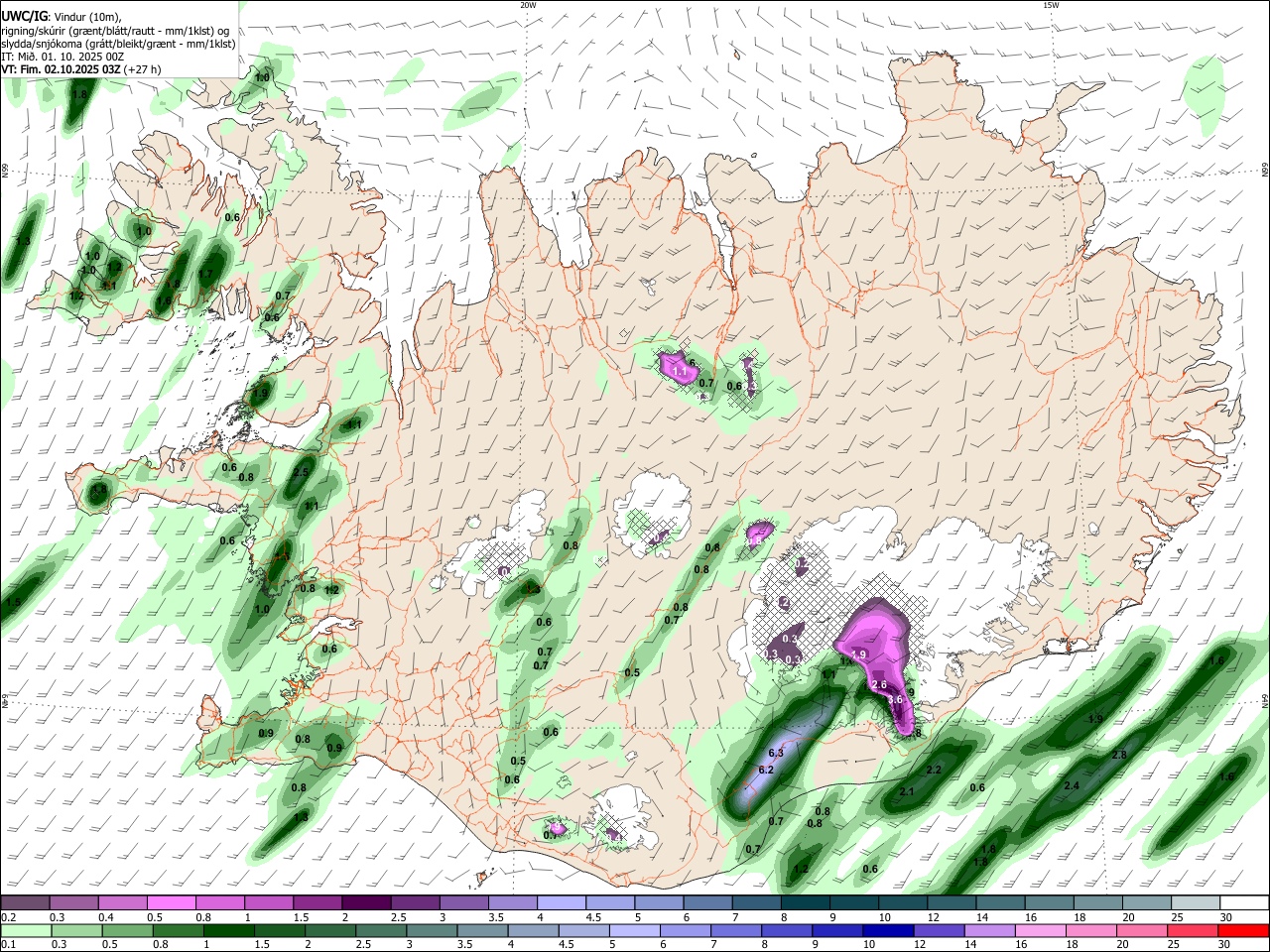Image resolution: width=1270 pixels, height=952 pixels.
Task: Pick the light pink 16–18 swatch in rain scale
Action: click(1040, 930)
